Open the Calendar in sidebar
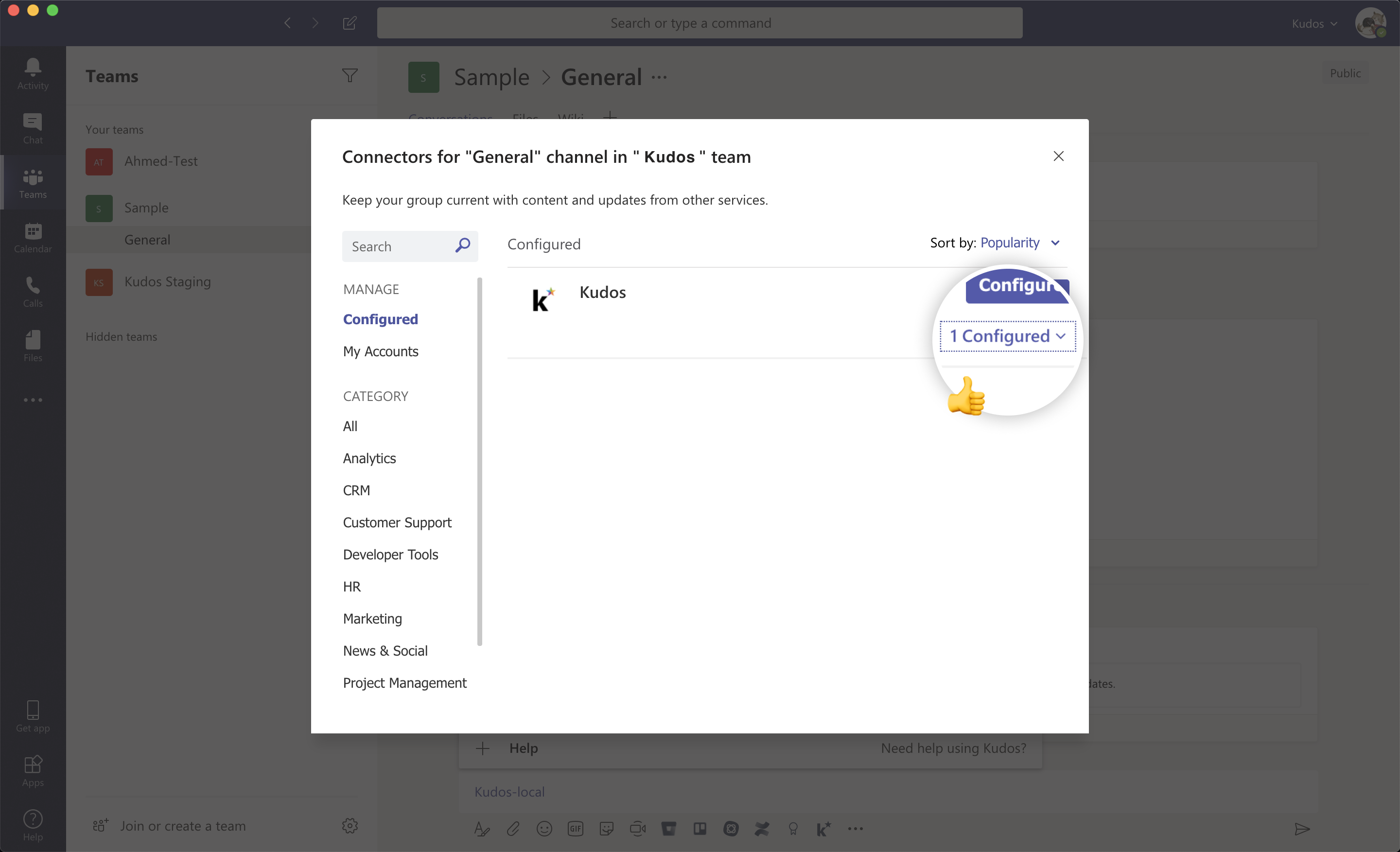Viewport: 1400px width, 852px height. tap(33, 238)
